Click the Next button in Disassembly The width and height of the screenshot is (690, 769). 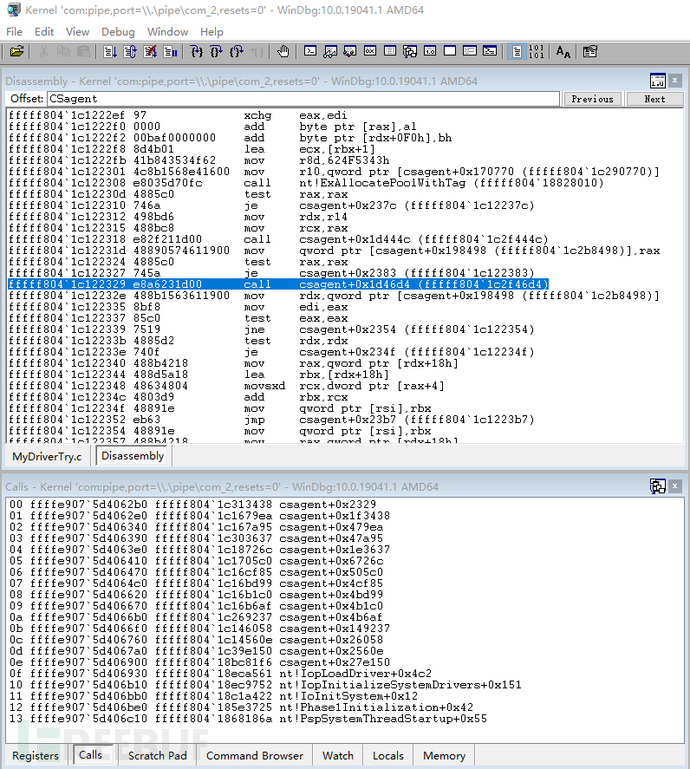[x=654, y=99]
